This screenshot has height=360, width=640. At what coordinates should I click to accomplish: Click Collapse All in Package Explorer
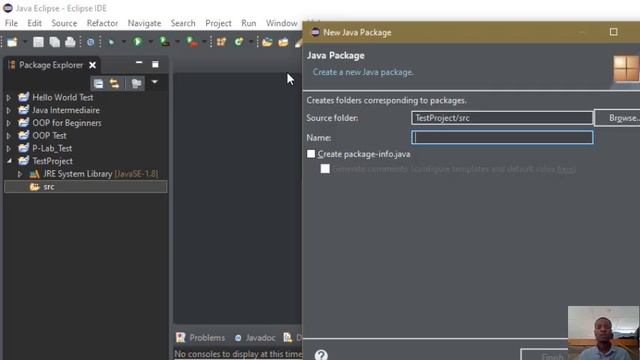(98, 84)
